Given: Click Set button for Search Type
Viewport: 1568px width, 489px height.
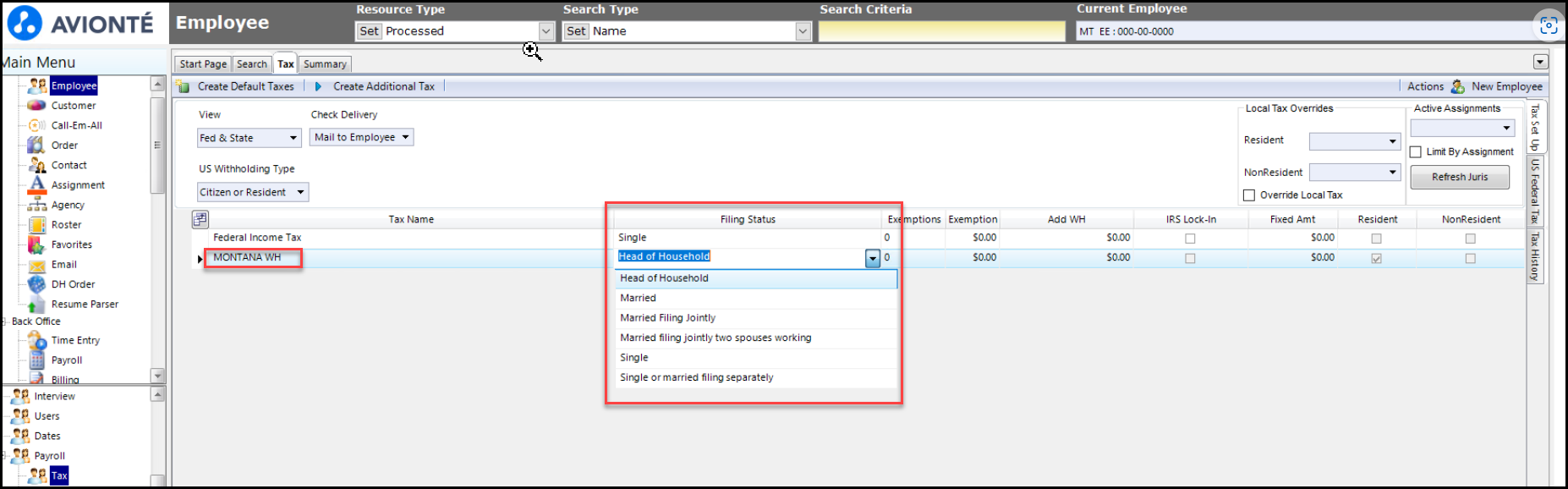Looking at the screenshot, I should [576, 31].
